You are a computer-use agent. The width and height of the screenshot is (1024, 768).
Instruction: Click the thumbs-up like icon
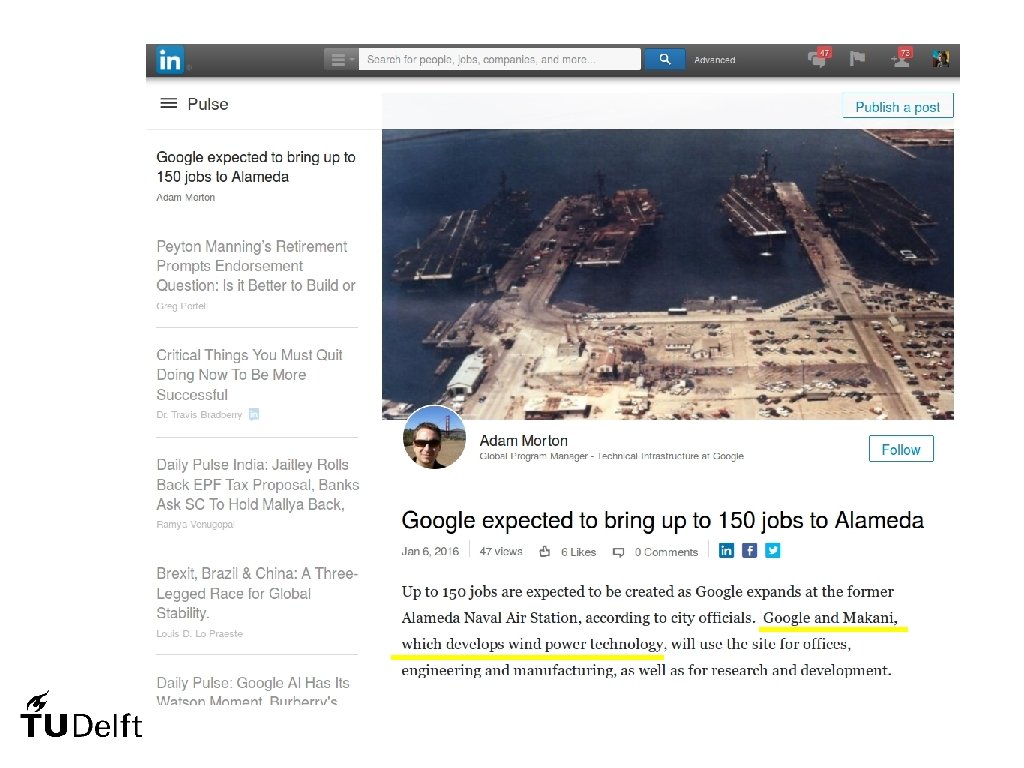click(545, 552)
